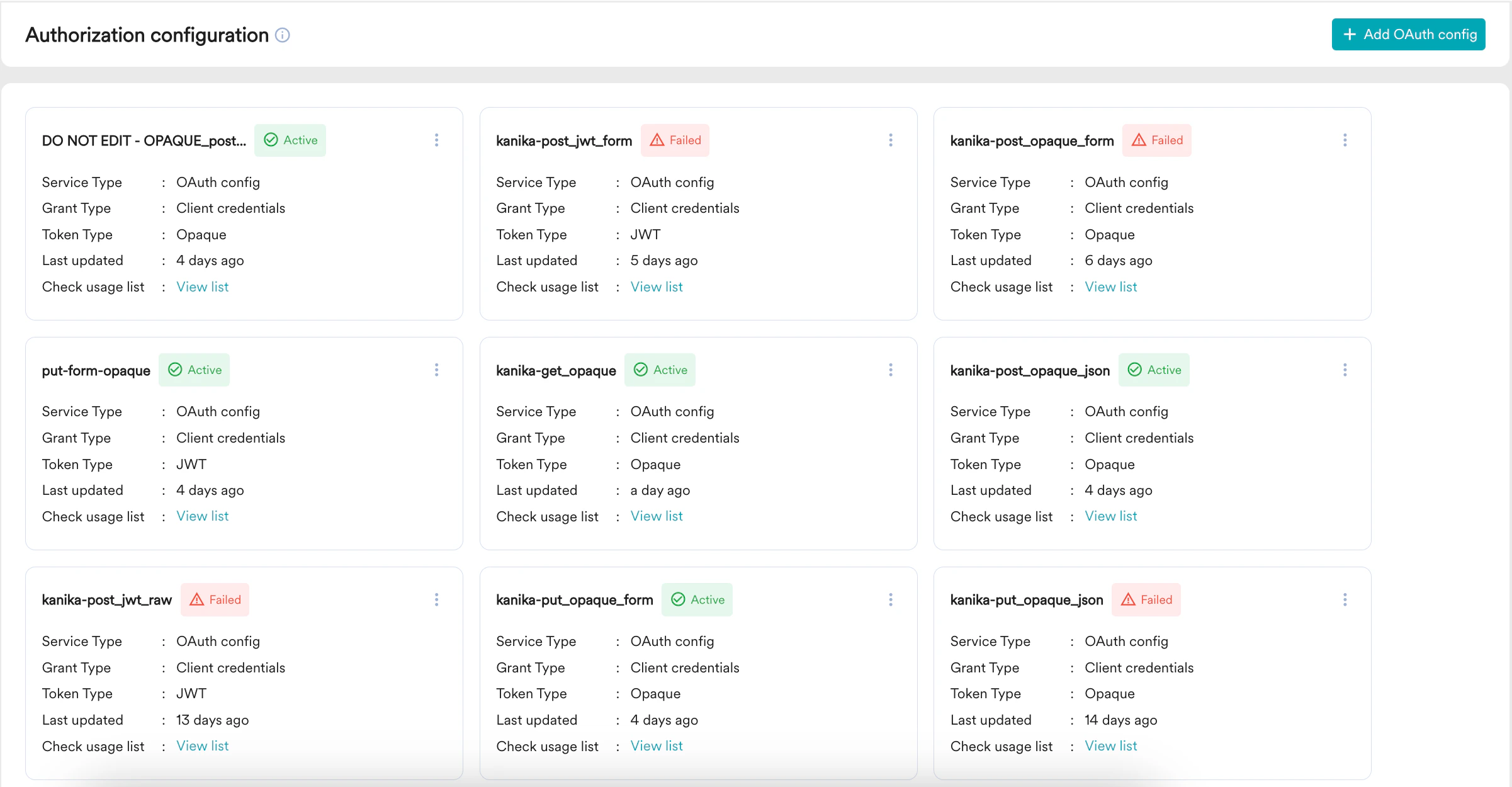Open View list link on put-form-opaque
This screenshot has width=1512, height=787.
point(202,516)
